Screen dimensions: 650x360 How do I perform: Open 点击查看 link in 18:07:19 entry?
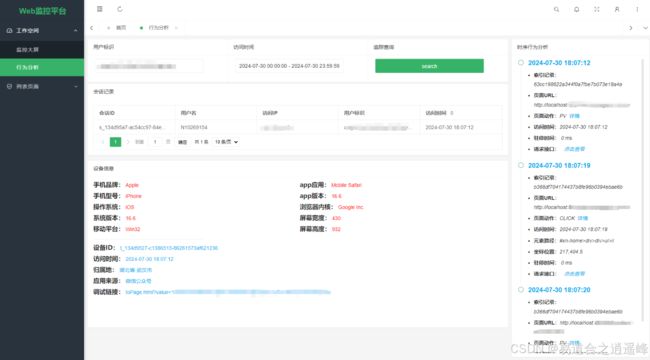[574, 274]
